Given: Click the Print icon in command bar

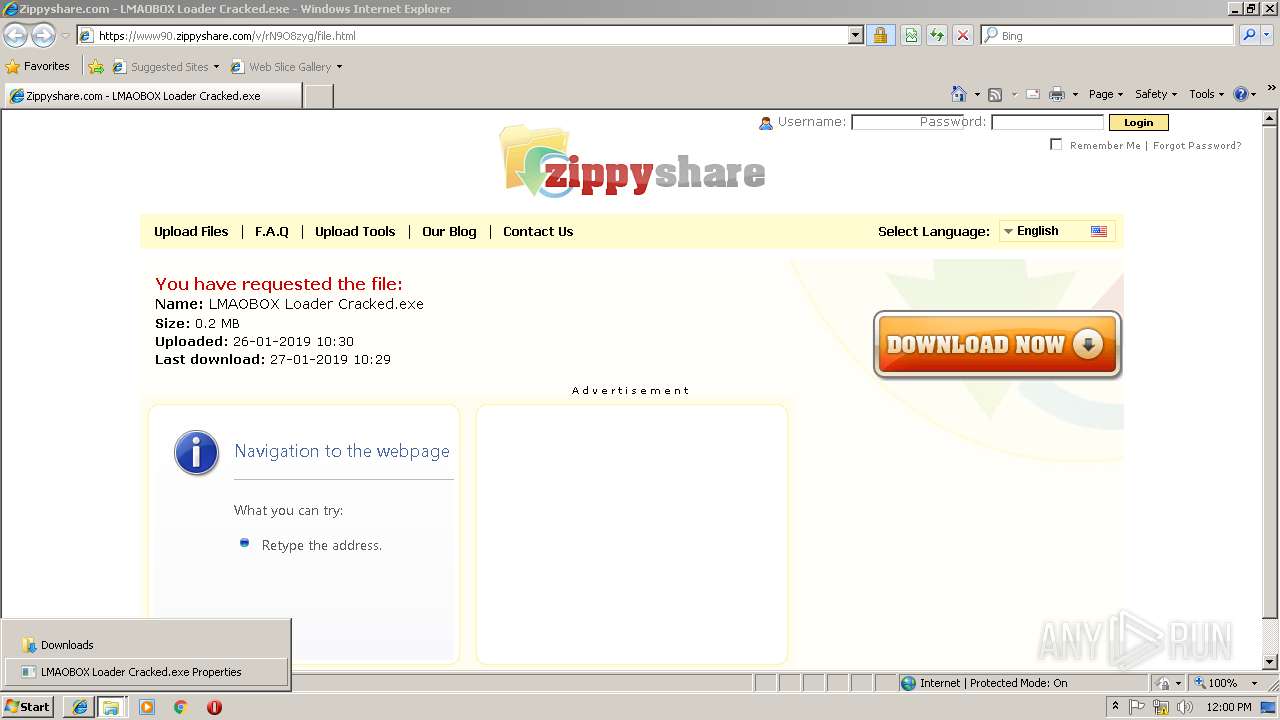Looking at the screenshot, I should point(1057,94).
